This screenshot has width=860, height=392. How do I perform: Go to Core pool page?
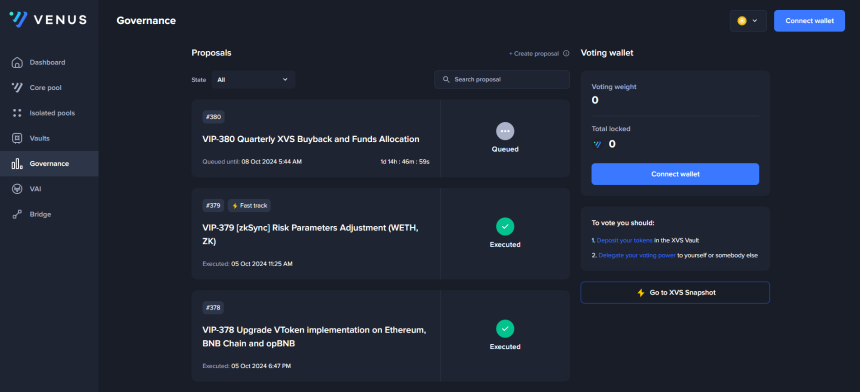(49, 88)
